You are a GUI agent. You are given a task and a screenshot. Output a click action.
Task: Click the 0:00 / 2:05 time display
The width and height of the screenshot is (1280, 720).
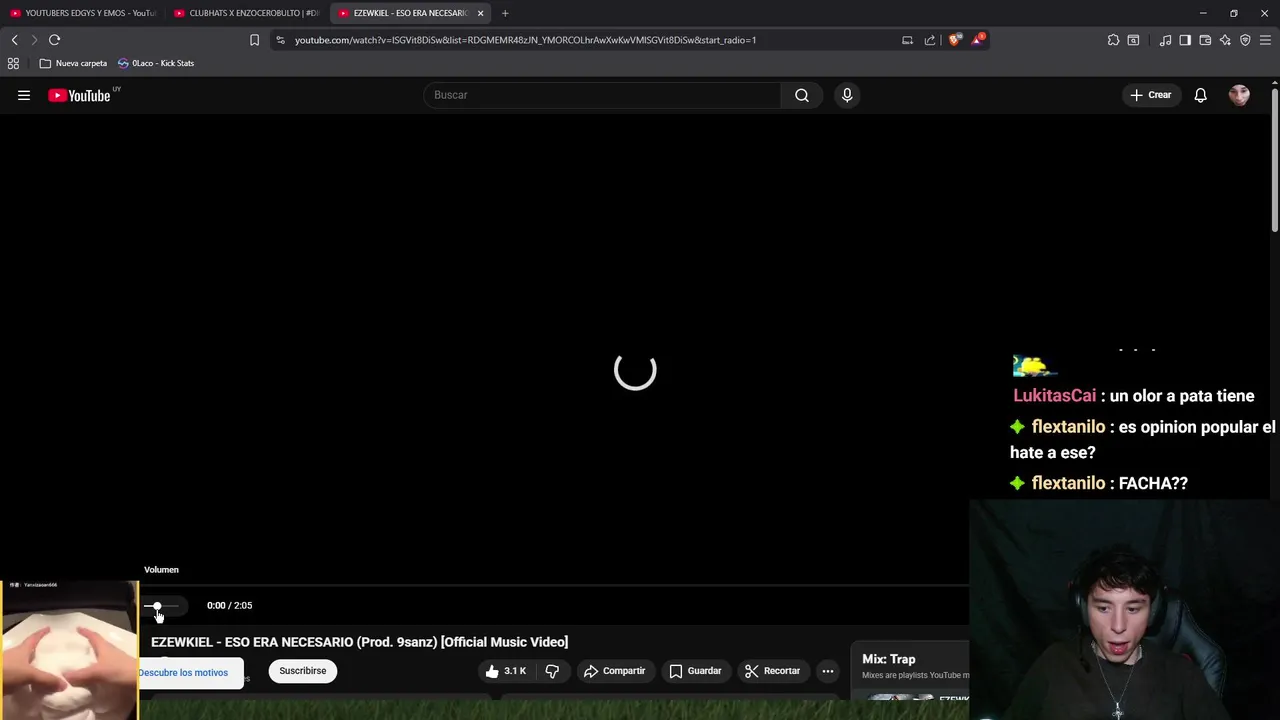pyautogui.click(x=230, y=605)
